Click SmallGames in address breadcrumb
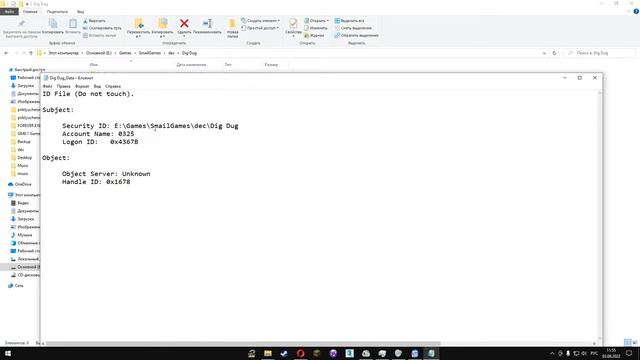 point(149,53)
